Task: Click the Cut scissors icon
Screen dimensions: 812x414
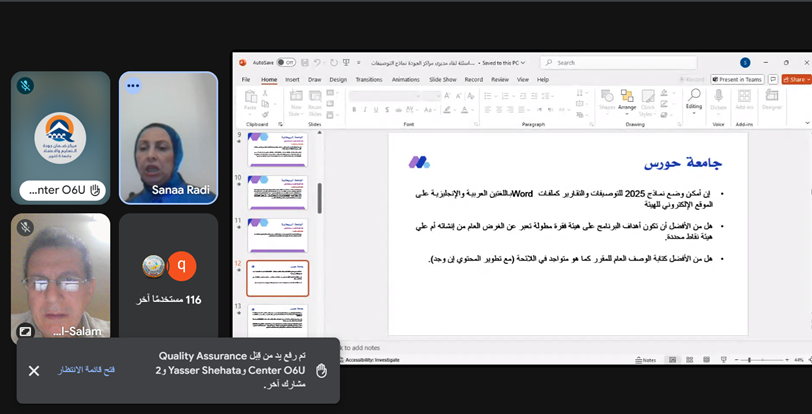Action: pyautogui.click(x=265, y=93)
